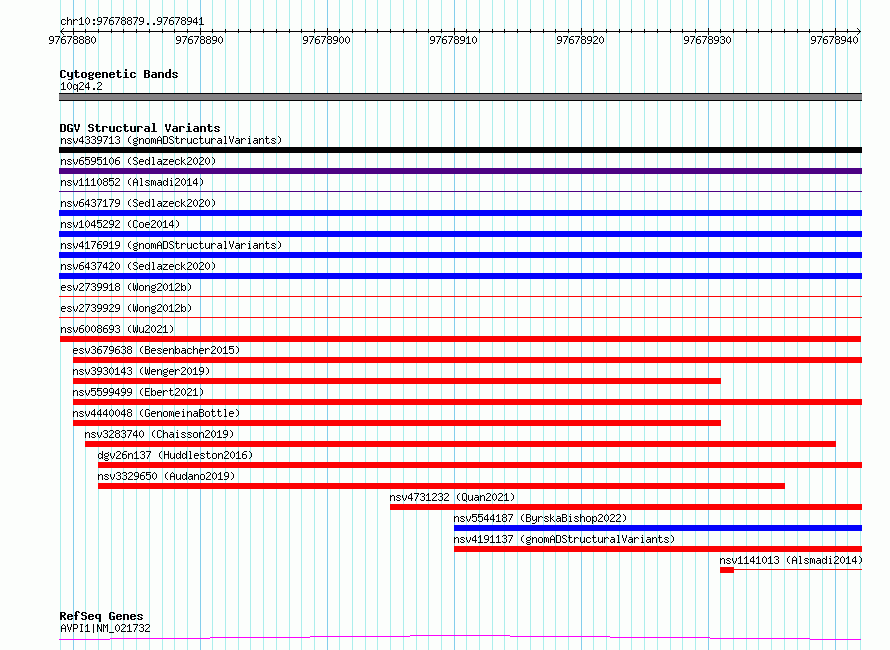Select the blue nsv5544187 variant bar
The width and height of the screenshot is (890, 650).
(x=658, y=528)
